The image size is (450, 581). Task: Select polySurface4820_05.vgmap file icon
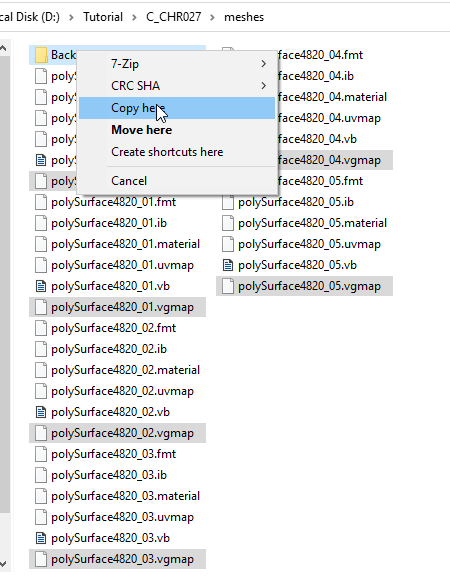(228, 286)
